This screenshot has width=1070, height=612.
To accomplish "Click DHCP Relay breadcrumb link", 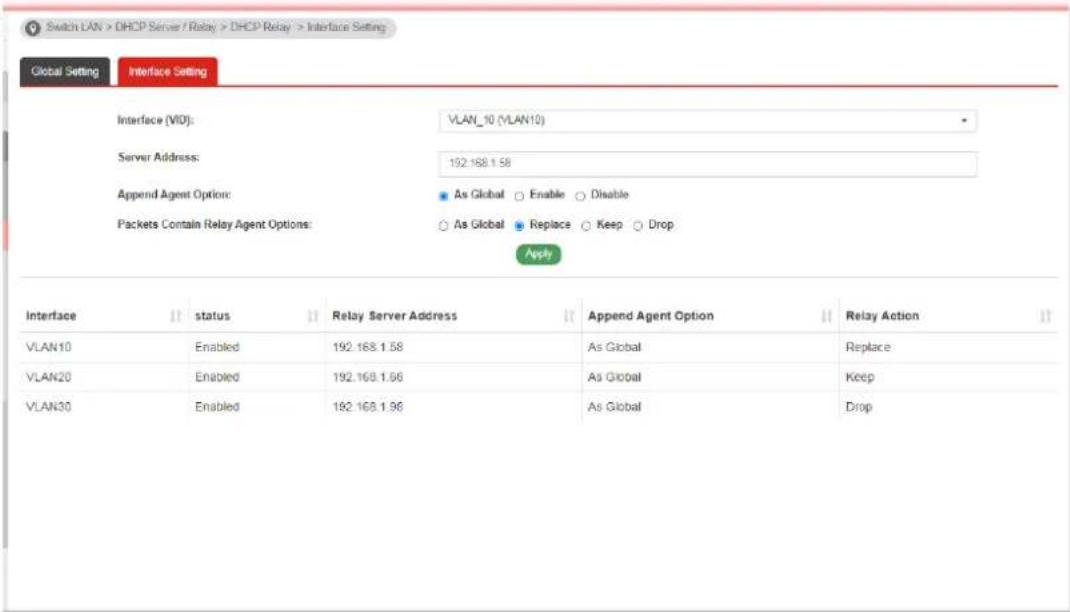I will pos(260,27).
